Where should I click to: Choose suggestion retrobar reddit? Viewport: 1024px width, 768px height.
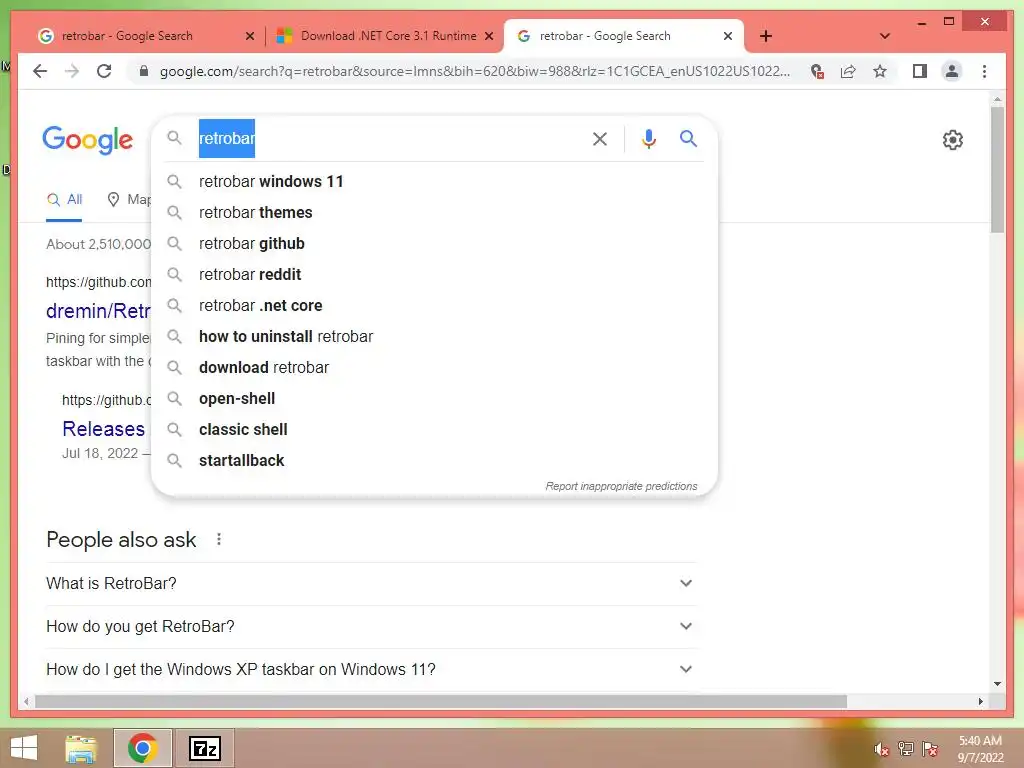coord(434,274)
